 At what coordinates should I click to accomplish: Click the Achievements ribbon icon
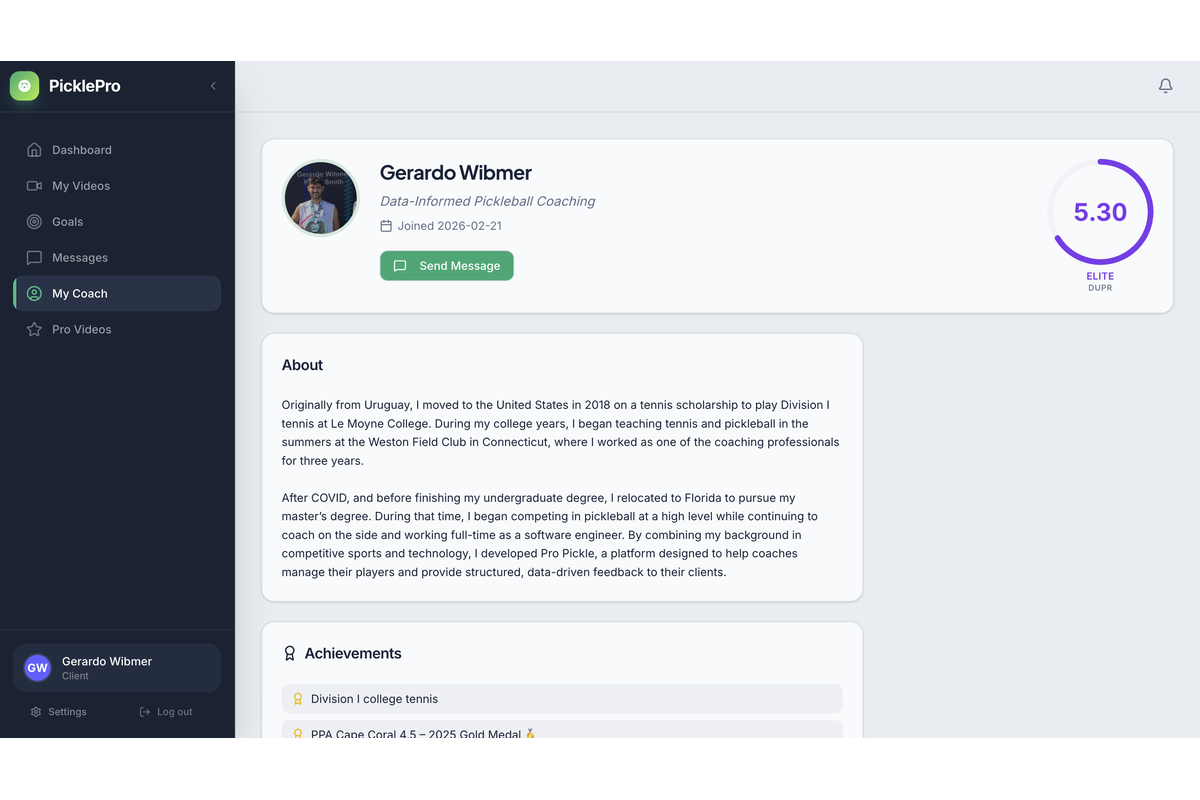290,654
